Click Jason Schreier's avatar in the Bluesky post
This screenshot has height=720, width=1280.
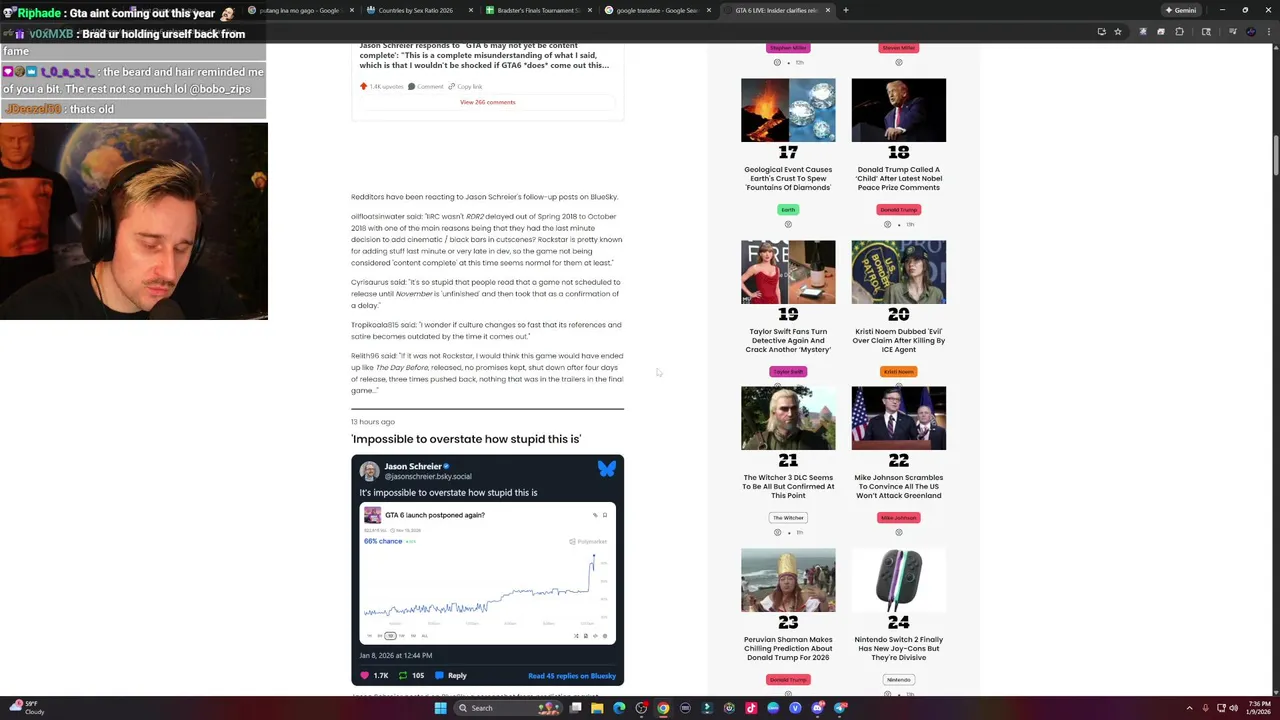point(369,470)
